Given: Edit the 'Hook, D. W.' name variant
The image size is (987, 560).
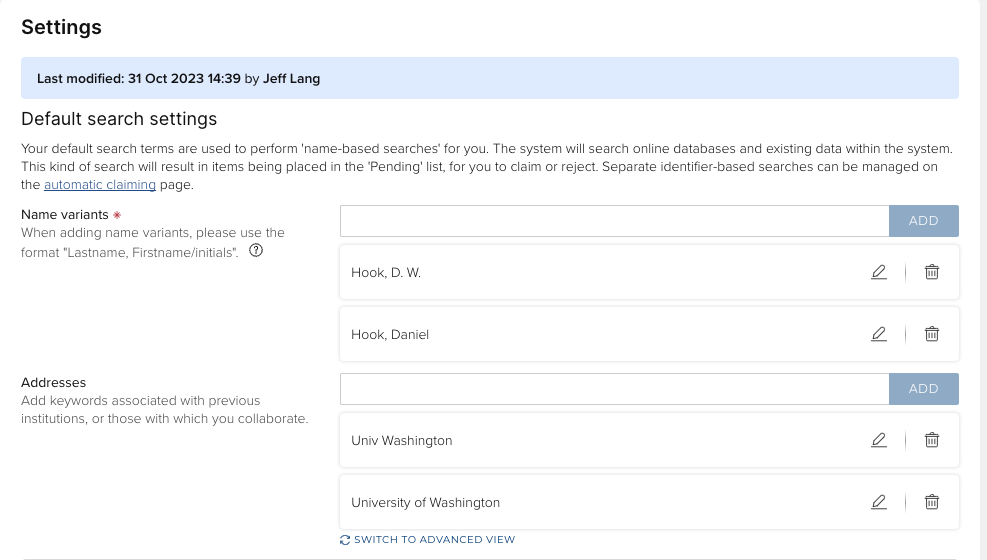Looking at the screenshot, I should pos(879,272).
